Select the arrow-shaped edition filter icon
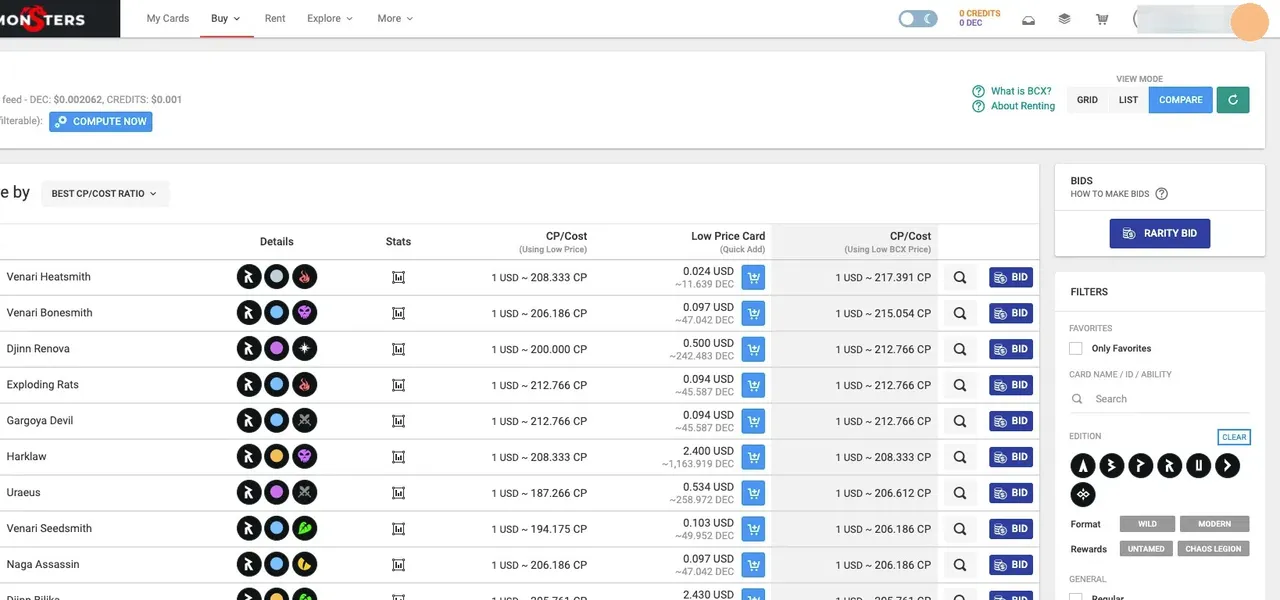 pyautogui.click(x=1228, y=465)
